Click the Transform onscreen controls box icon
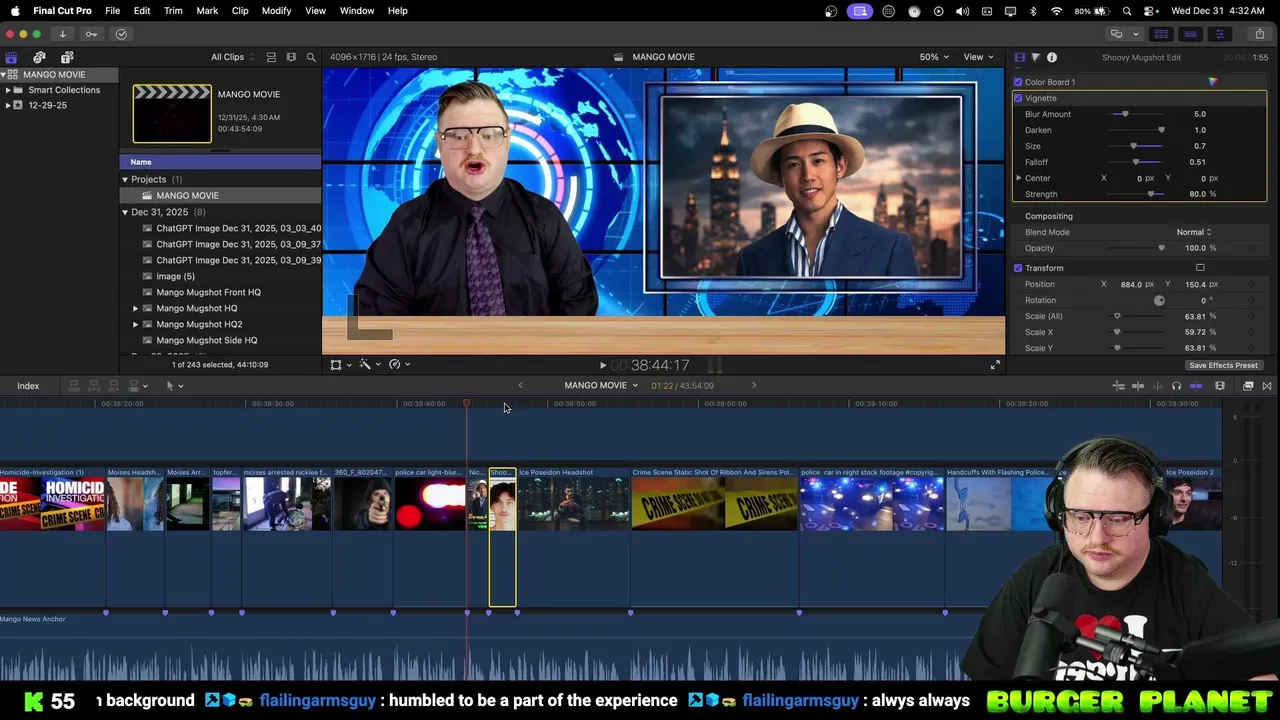This screenshot has width=1280, height=720. (x=1200, y=268)
